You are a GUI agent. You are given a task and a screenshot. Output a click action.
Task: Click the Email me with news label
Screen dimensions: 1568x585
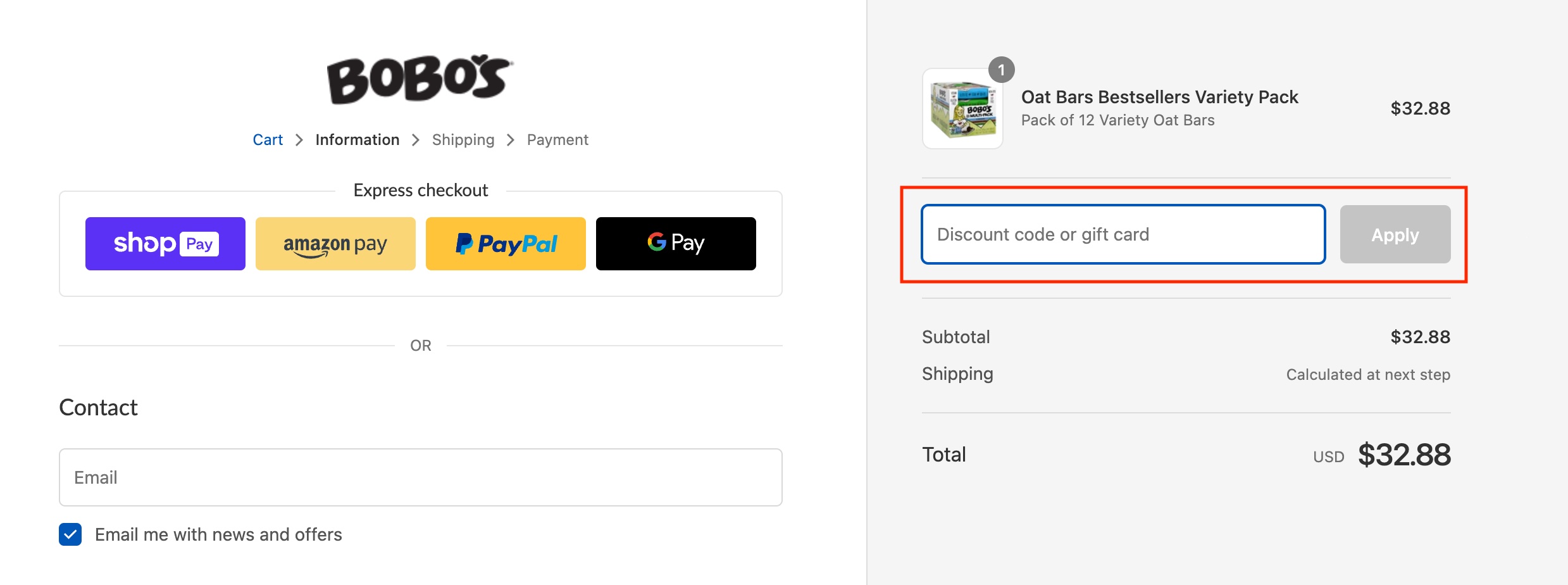[218, 534]
